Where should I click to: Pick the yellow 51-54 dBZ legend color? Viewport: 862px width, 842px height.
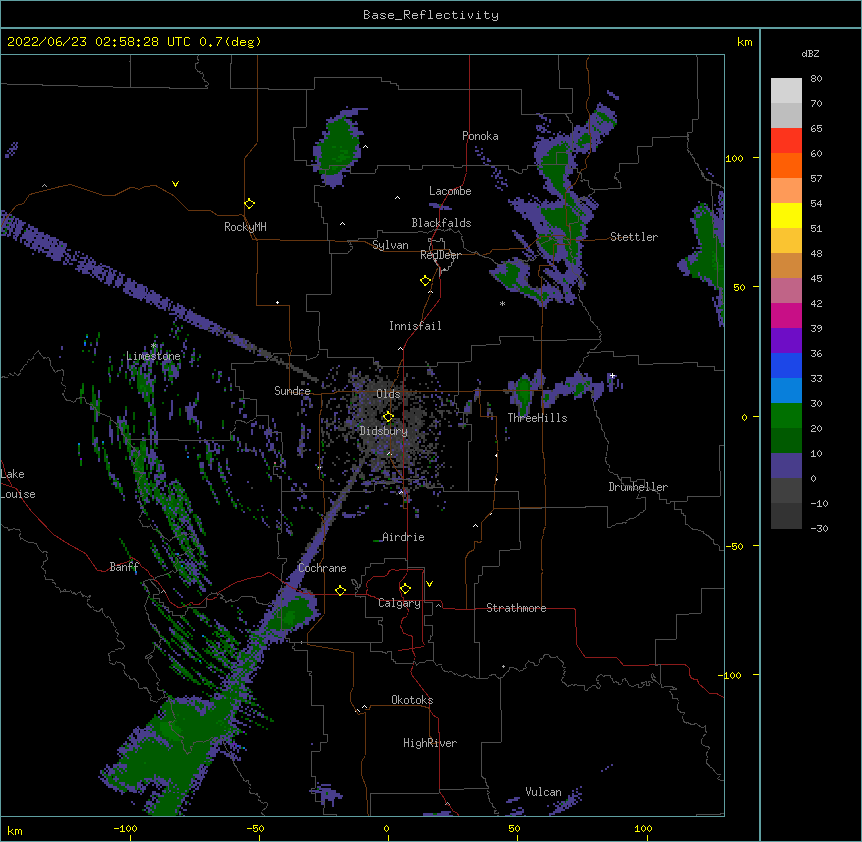coord(786,215)
